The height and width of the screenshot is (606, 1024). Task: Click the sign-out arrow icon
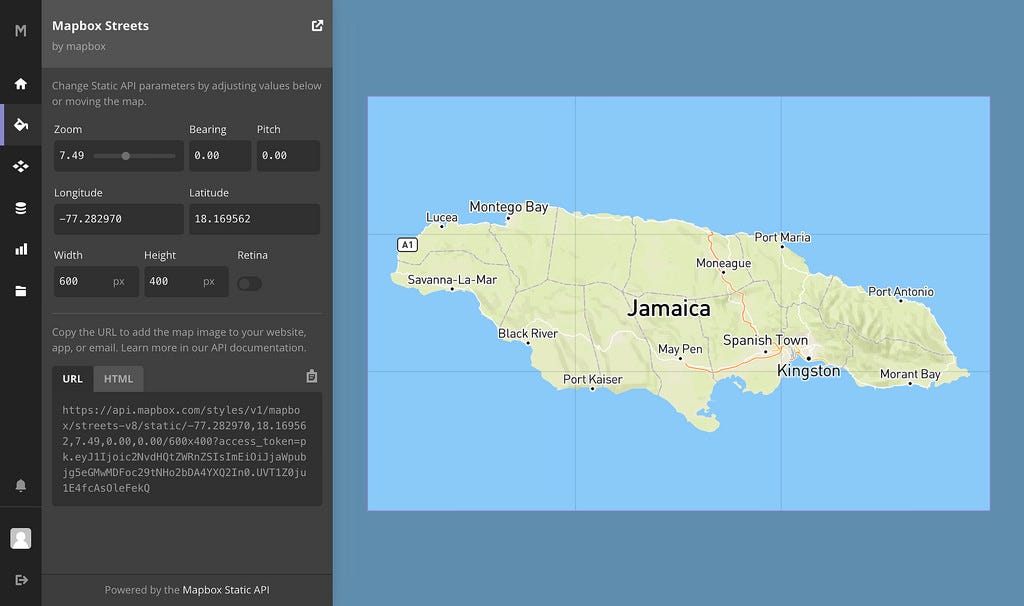[x=20, y=579]
